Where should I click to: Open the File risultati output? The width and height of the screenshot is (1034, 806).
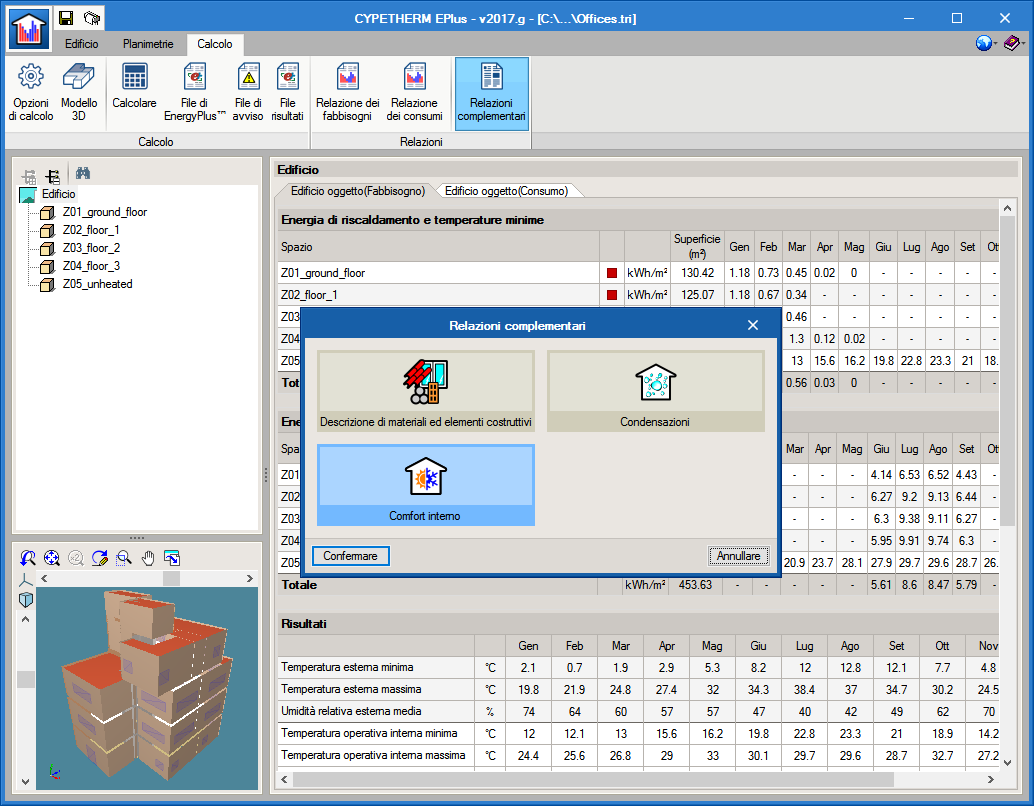click(288, 93)
